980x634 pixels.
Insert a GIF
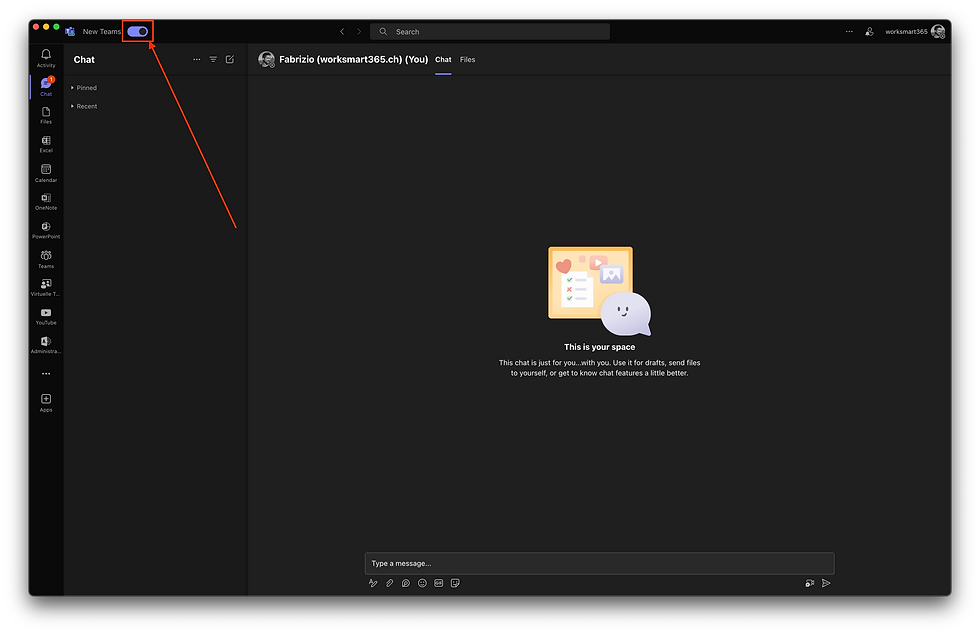click(439, 583)
